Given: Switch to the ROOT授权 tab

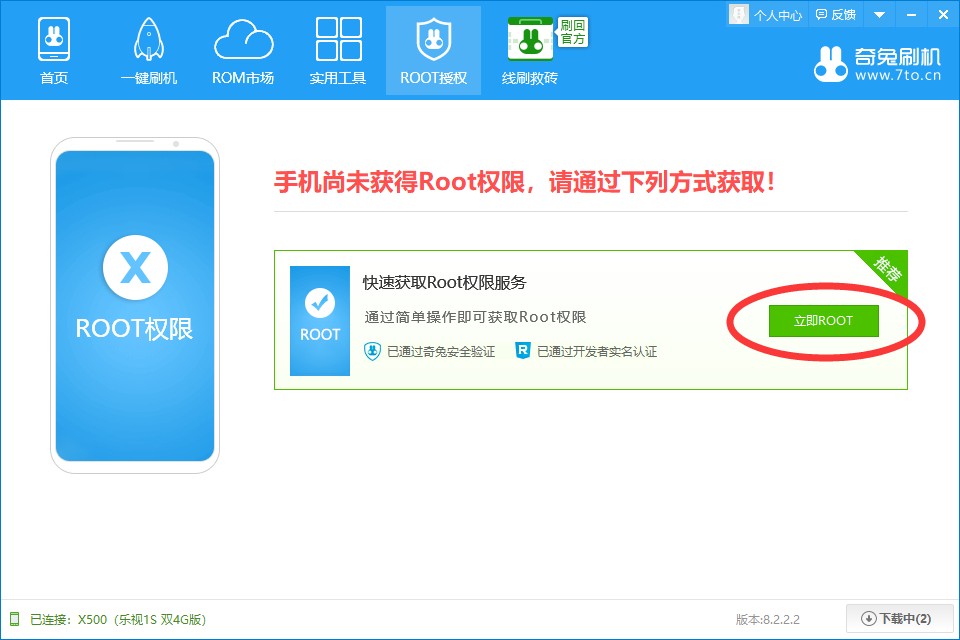Looking at the screenshot, I should click(x=433, y=50).
